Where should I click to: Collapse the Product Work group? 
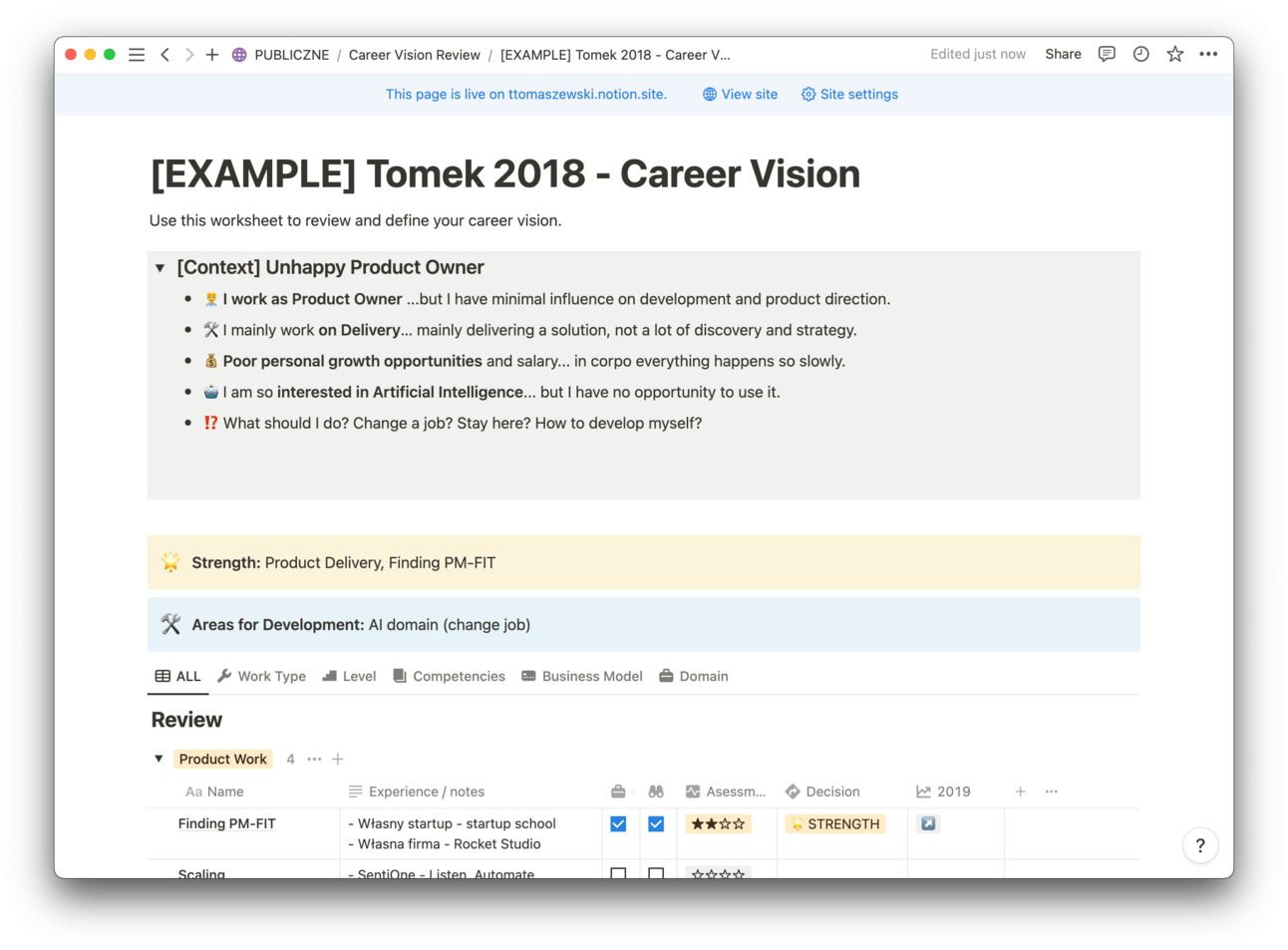[x=159, y=759]
